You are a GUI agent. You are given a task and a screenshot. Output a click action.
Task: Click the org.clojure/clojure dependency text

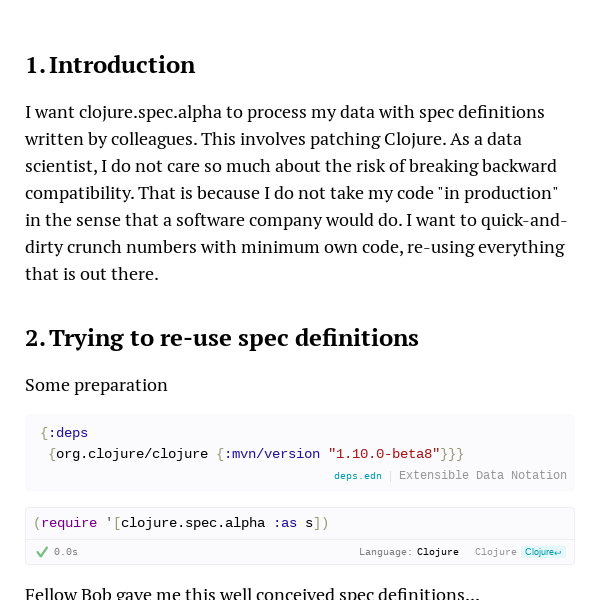(x=132, y=454)
